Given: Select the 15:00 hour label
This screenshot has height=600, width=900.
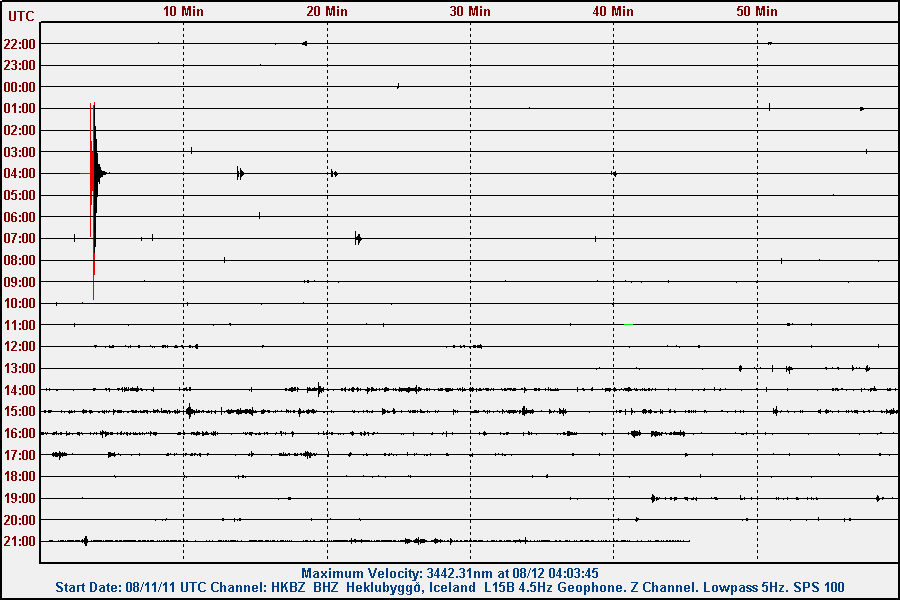Looking at the screenshot, I should tap(20, 411).
